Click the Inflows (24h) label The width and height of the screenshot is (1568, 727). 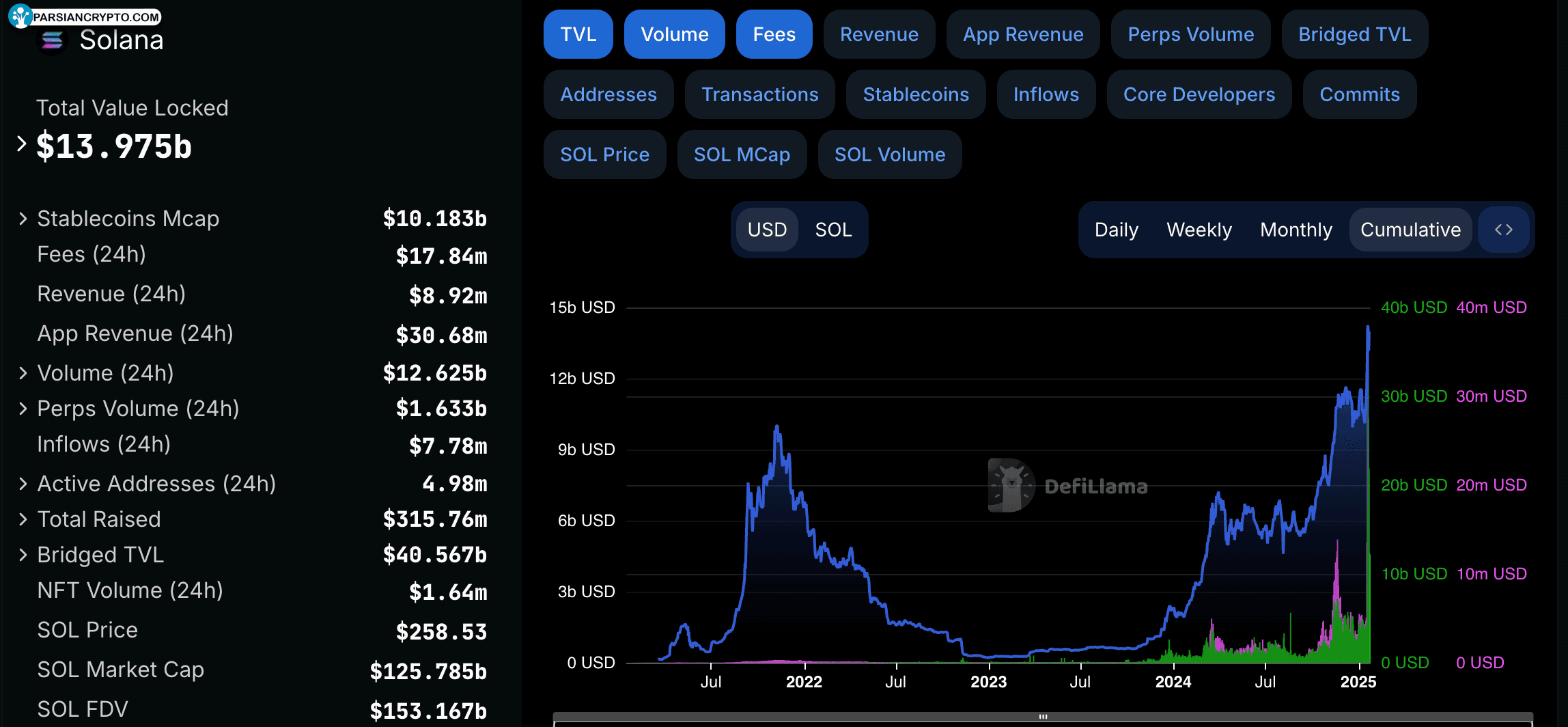click(104, 444)
